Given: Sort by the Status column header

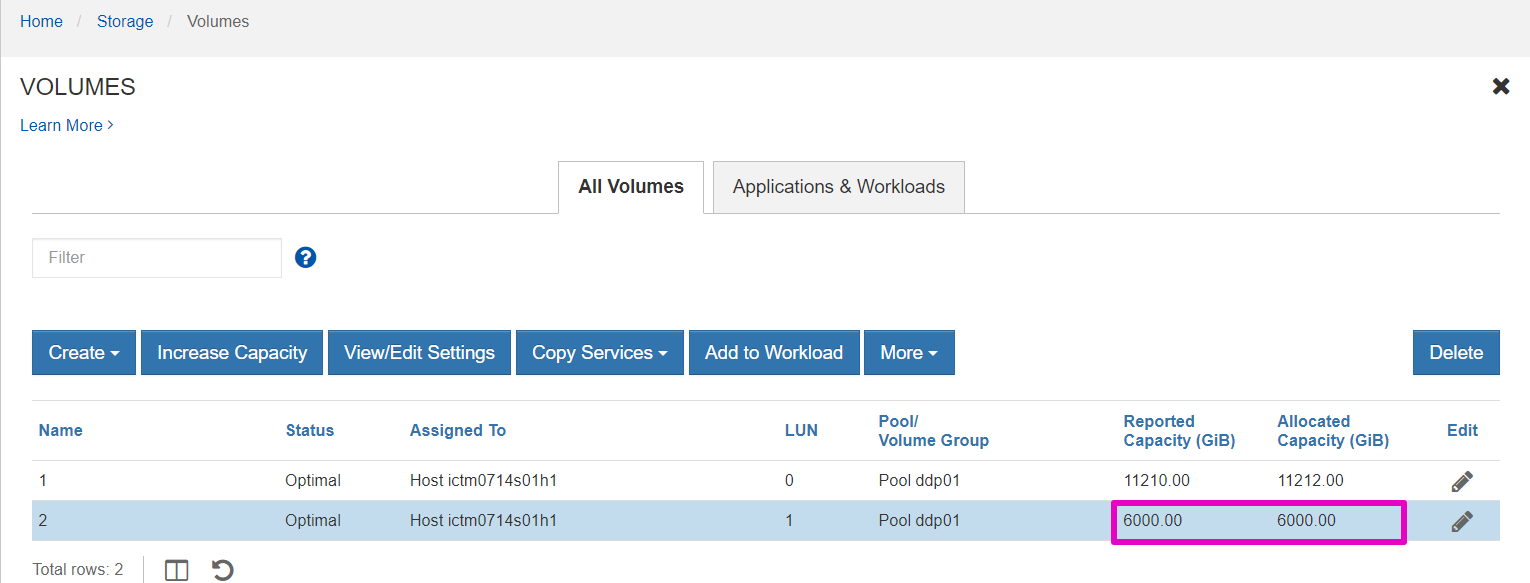Looking at the screenshot, I should 310,431.
